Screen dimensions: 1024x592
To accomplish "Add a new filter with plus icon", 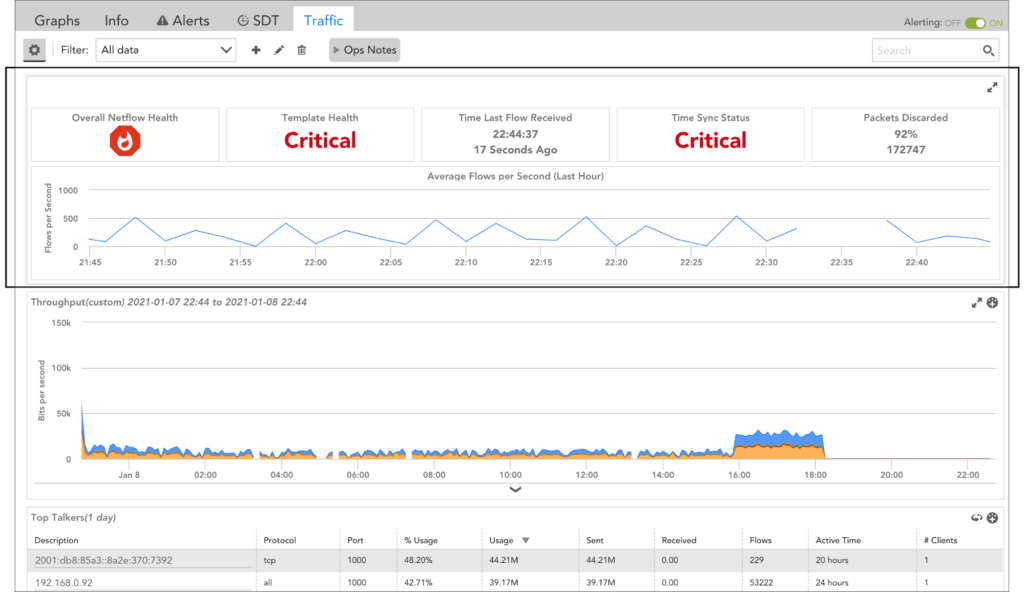I will (256, 50).
